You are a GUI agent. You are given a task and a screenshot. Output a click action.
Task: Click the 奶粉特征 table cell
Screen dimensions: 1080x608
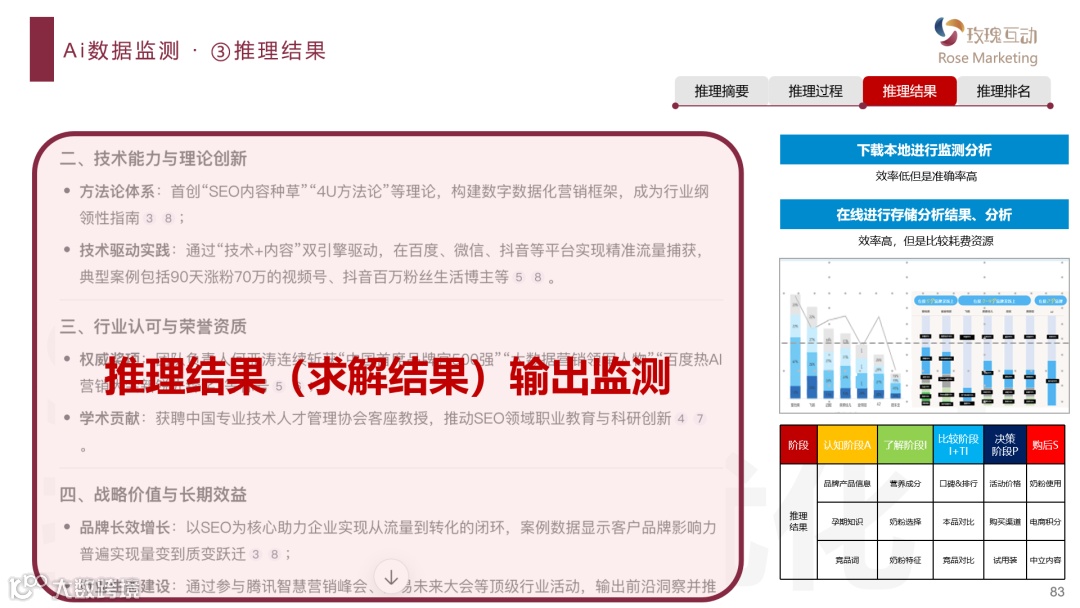point(905,560)
